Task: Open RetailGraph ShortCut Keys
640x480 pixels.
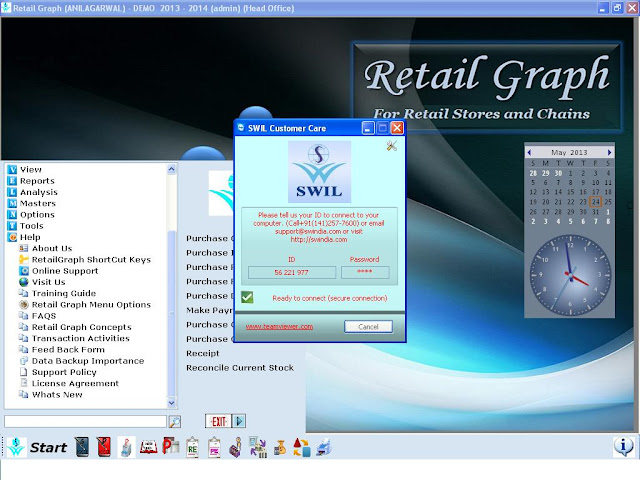Action: pyautogui.click(x=91, y=260)
